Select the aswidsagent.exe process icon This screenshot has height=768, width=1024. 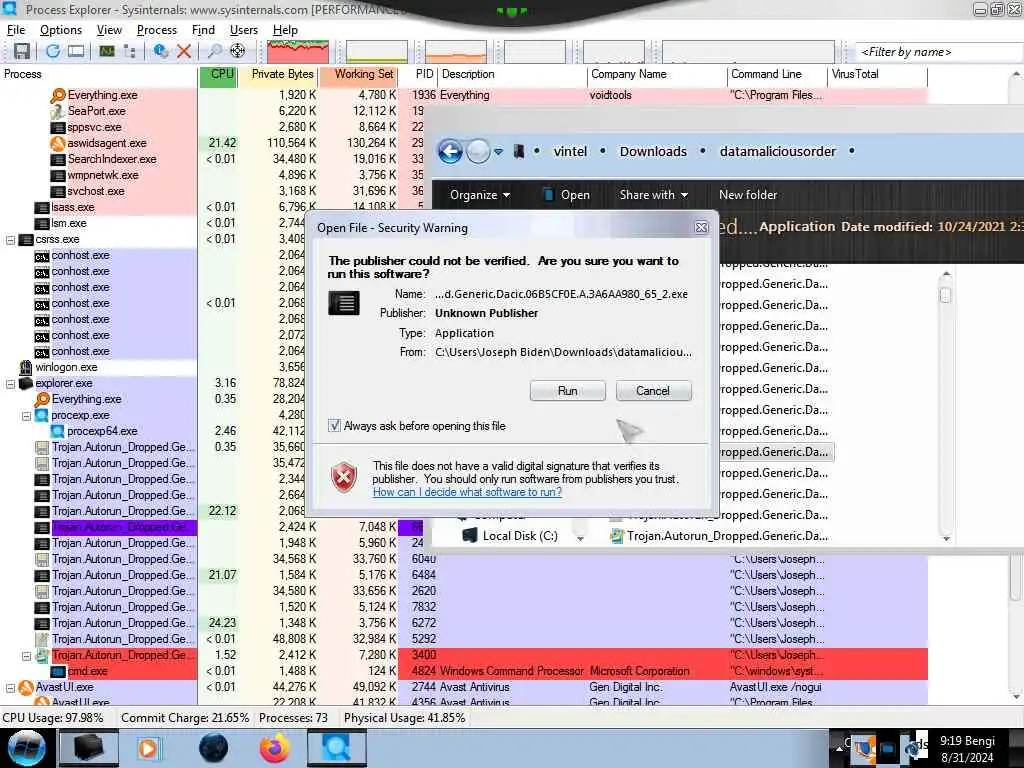pyautogui.click(x=58, y=143)
